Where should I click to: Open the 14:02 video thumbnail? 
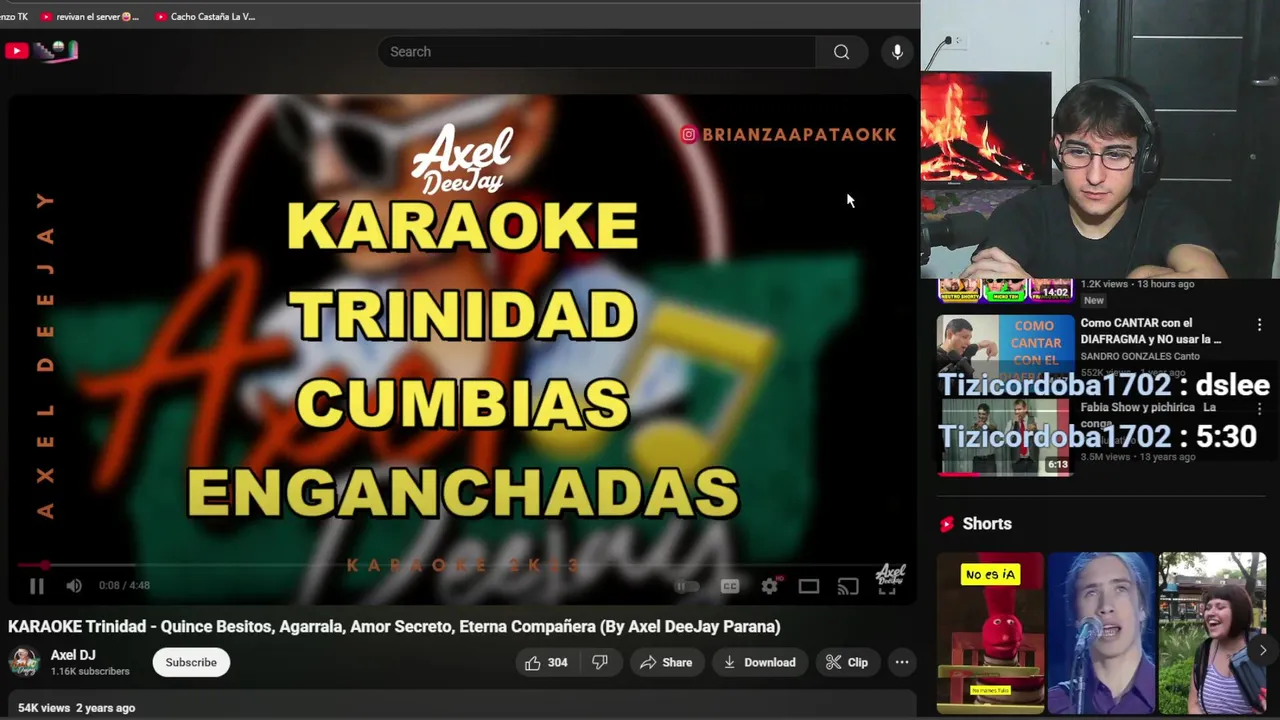point(1005,290)
